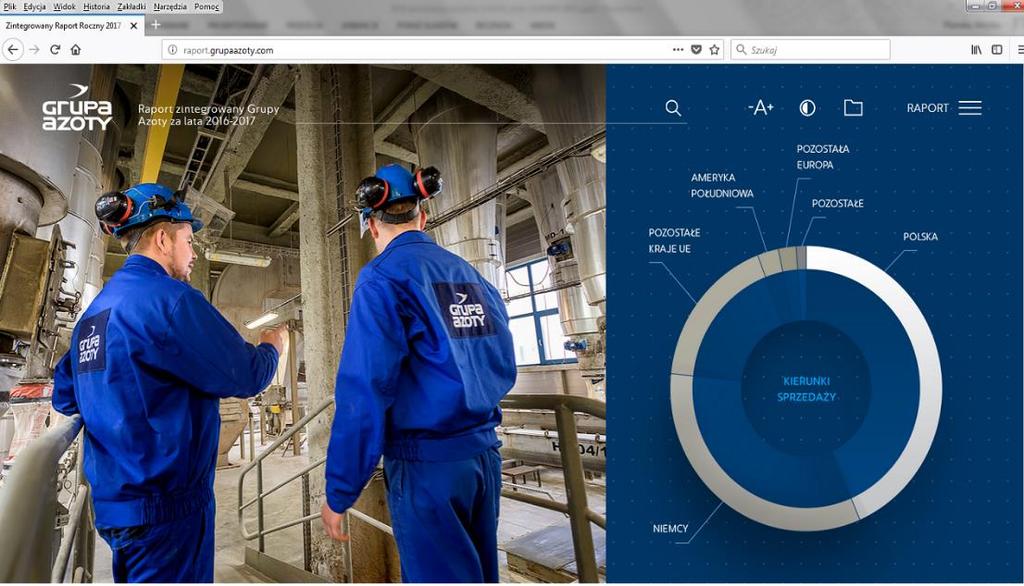Close the Zintegrowany Raport Roczny tab
This screenshot has width=1024, height=586.
click(134, 25)
